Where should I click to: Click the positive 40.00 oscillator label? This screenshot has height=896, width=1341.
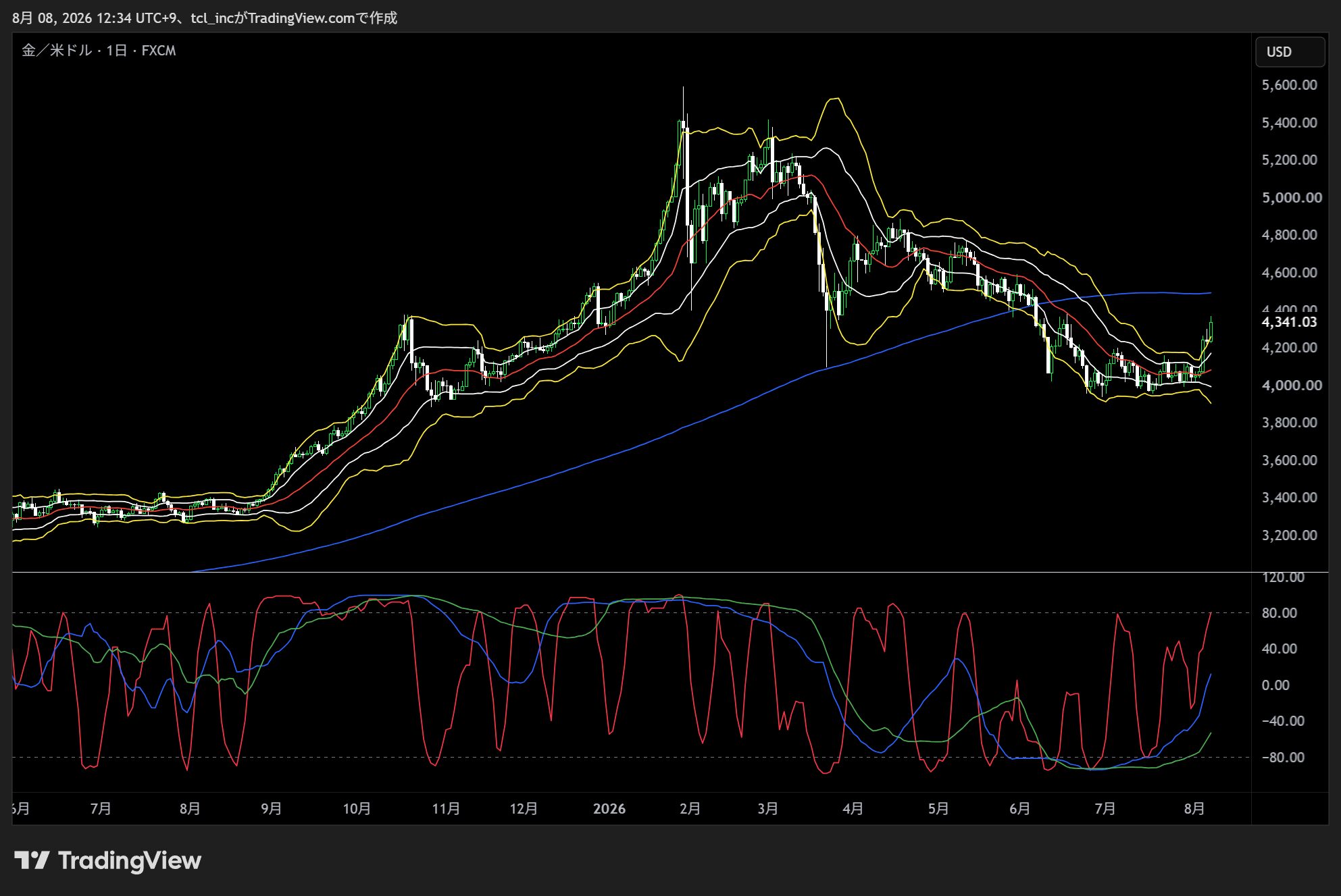coord(1280,649)
